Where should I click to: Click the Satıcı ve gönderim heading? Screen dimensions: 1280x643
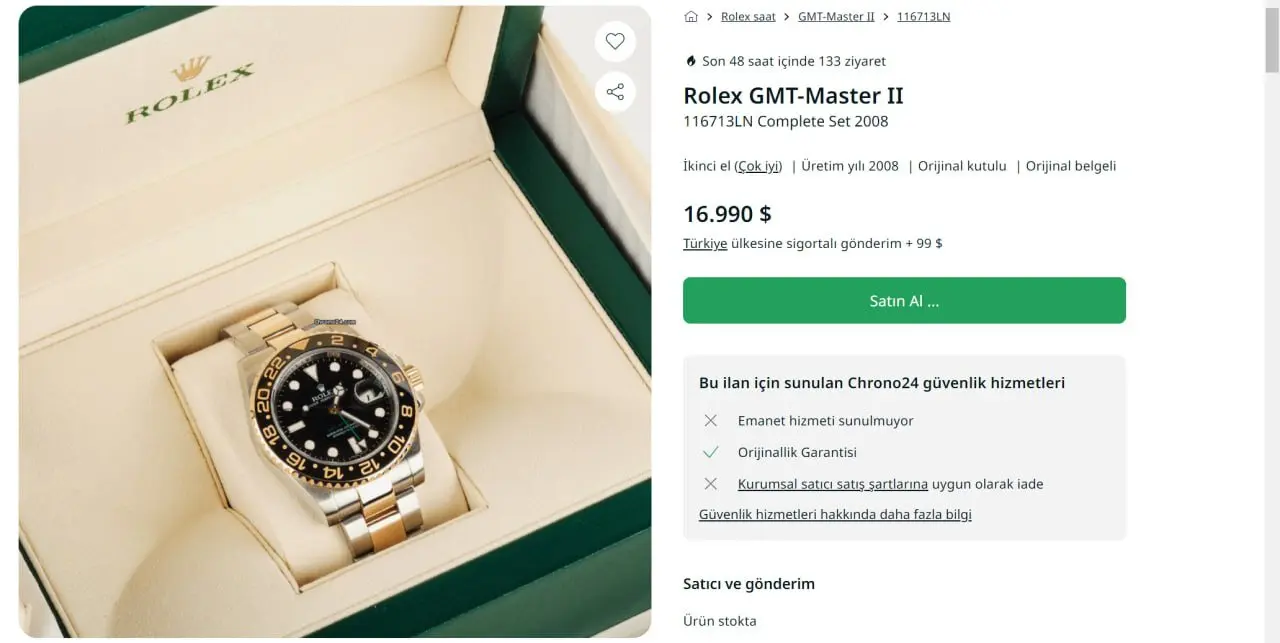[x=749, y=584]
